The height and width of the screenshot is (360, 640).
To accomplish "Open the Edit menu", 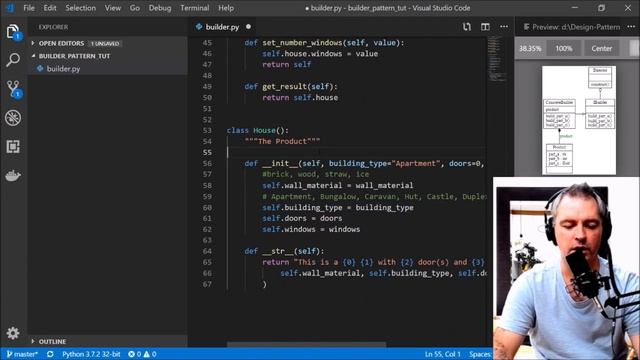I will point(50,8).
